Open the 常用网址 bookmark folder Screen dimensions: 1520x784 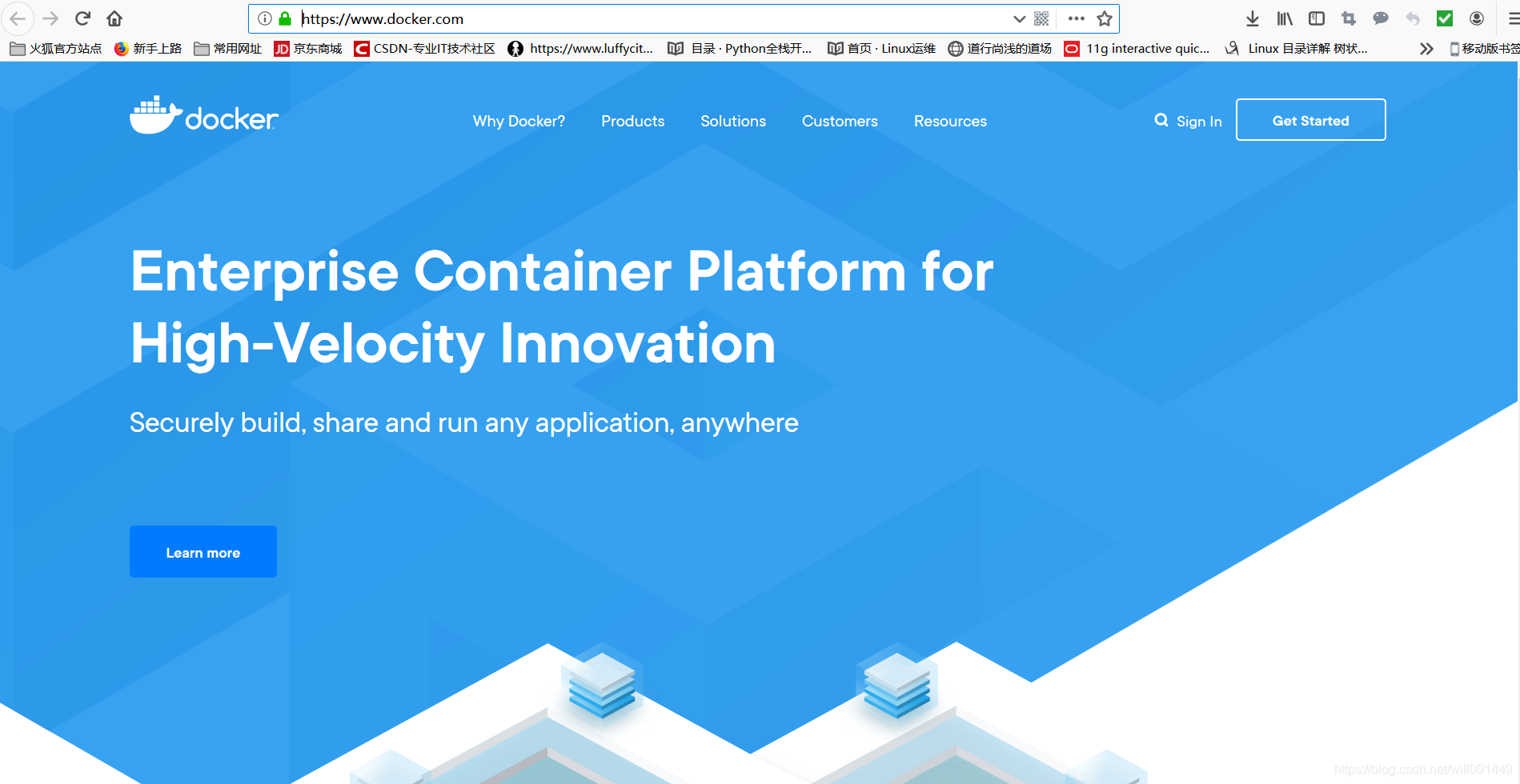pos(228,49)
